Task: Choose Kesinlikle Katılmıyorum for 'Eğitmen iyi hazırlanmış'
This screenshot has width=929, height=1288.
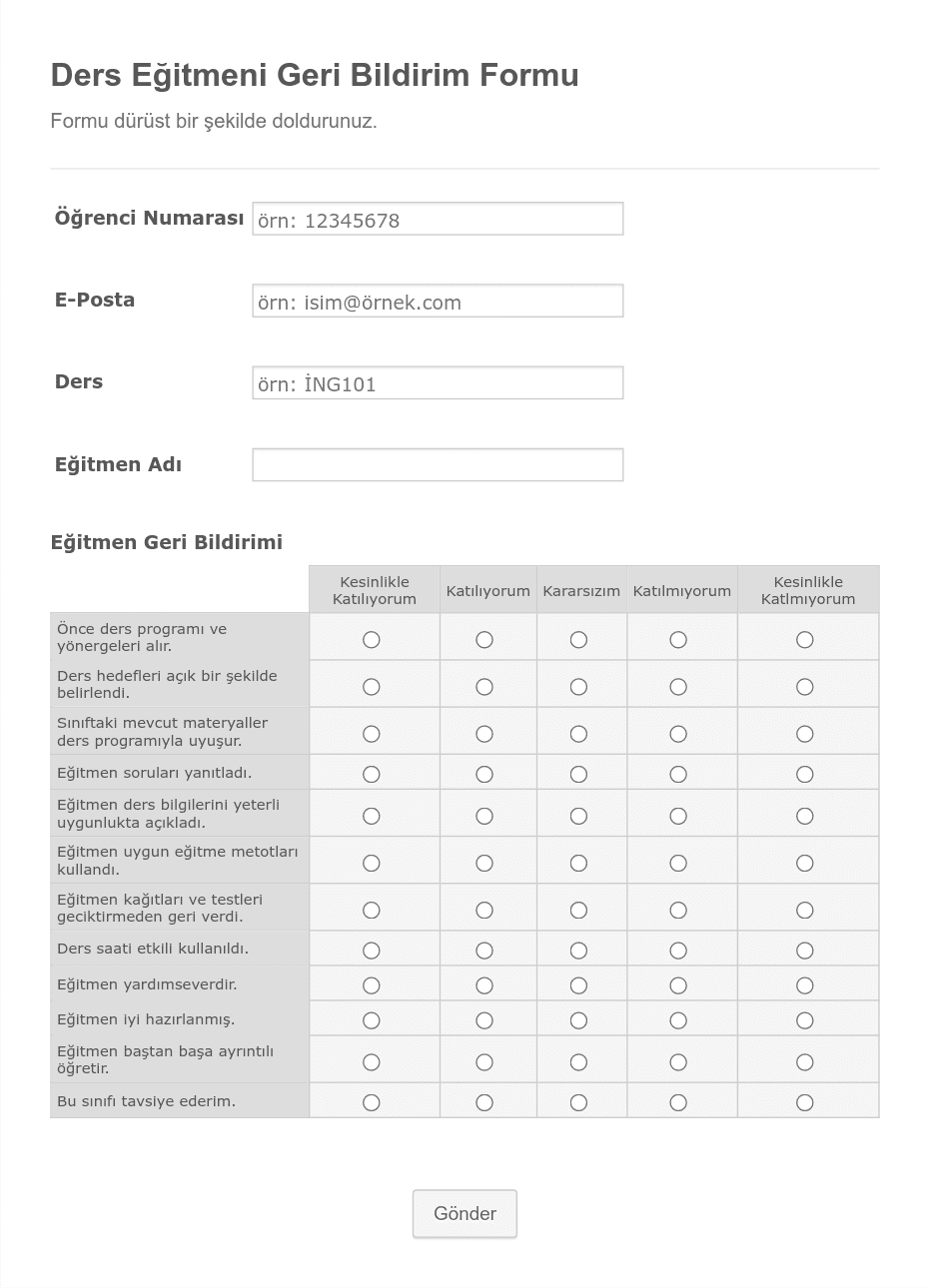Action: coord(805,1020)
